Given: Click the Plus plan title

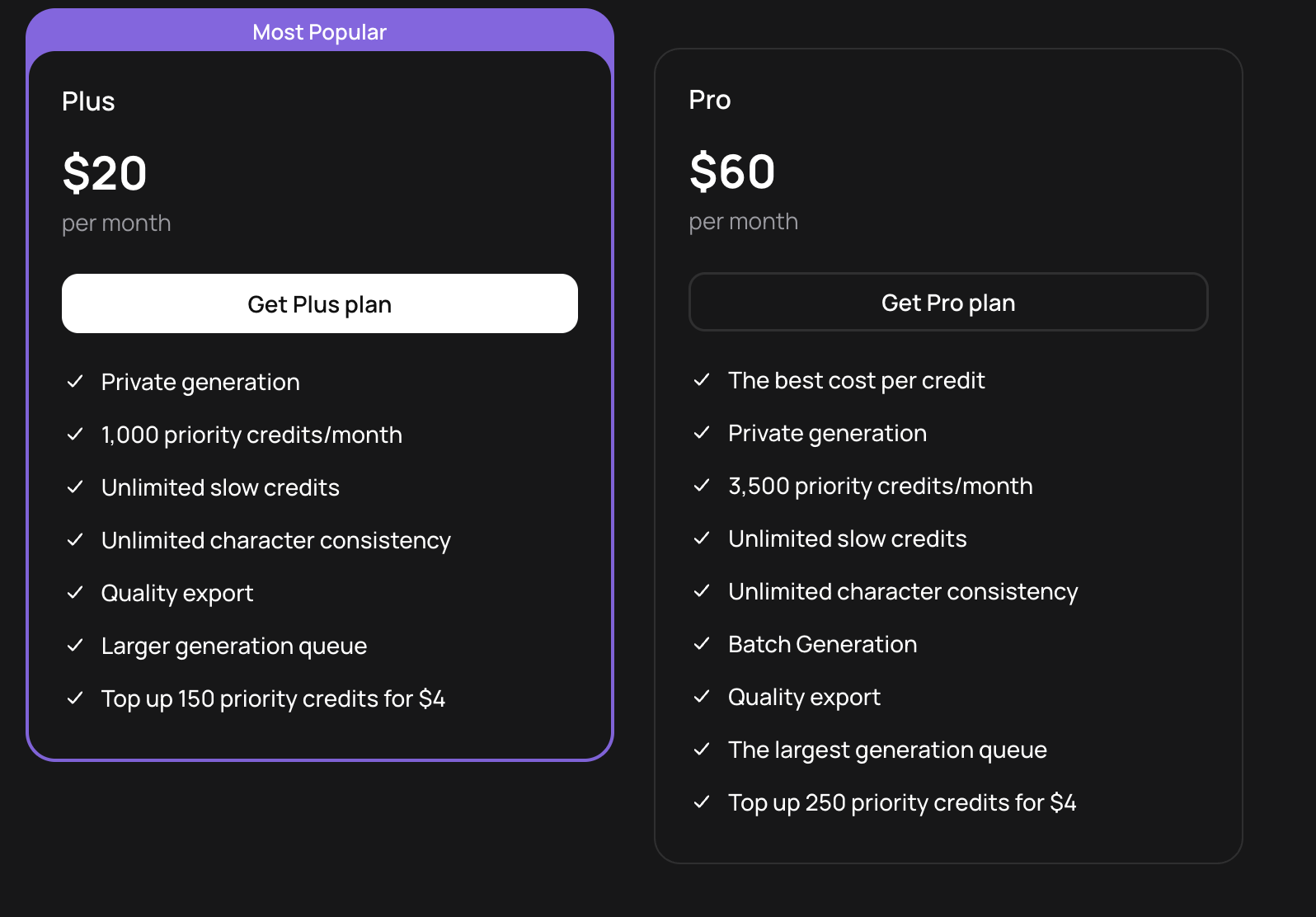Looking at the screenshot, I should (x=88, y=101).
